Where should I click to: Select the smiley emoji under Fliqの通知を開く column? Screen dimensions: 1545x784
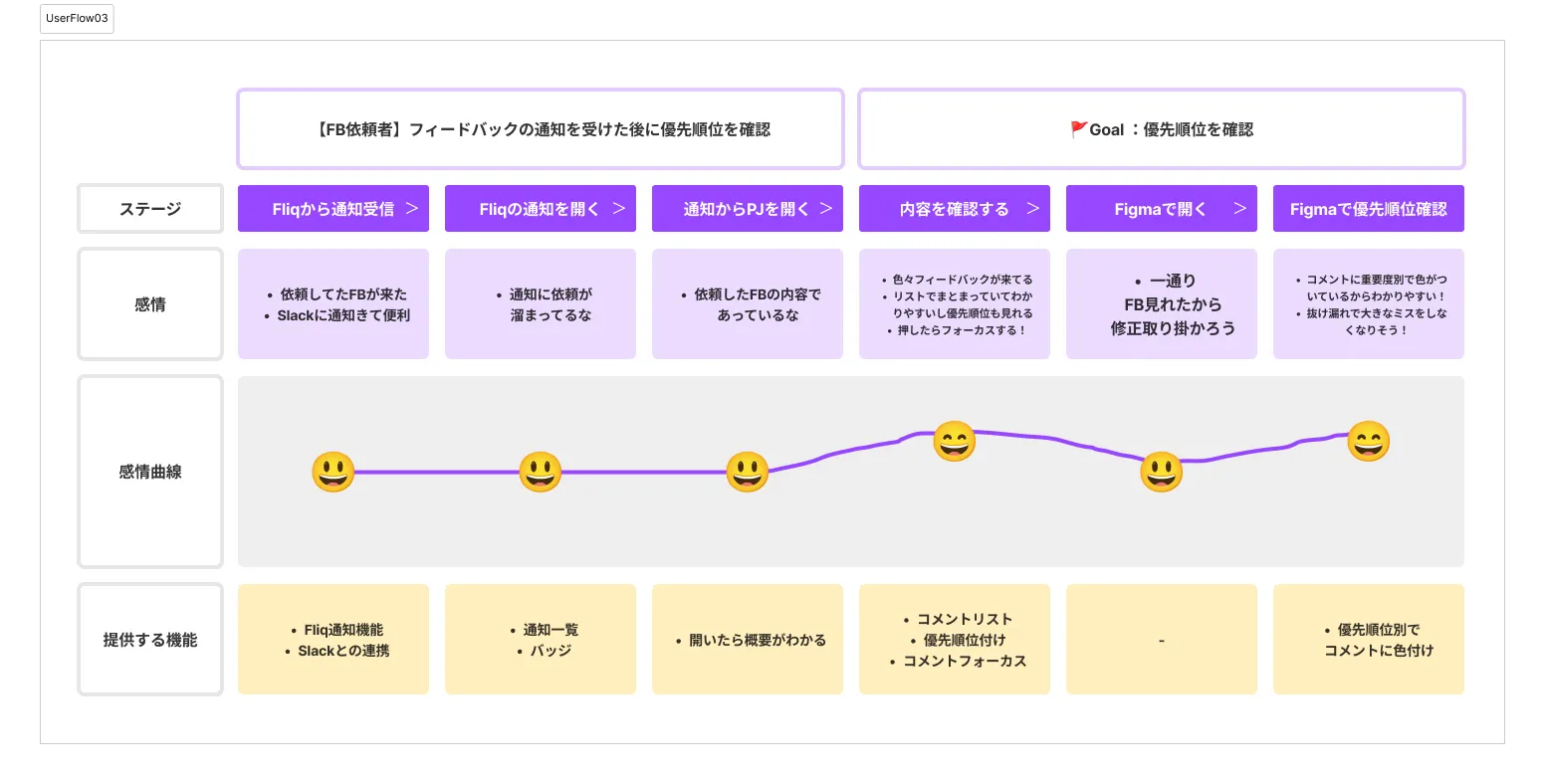[541, 472]
